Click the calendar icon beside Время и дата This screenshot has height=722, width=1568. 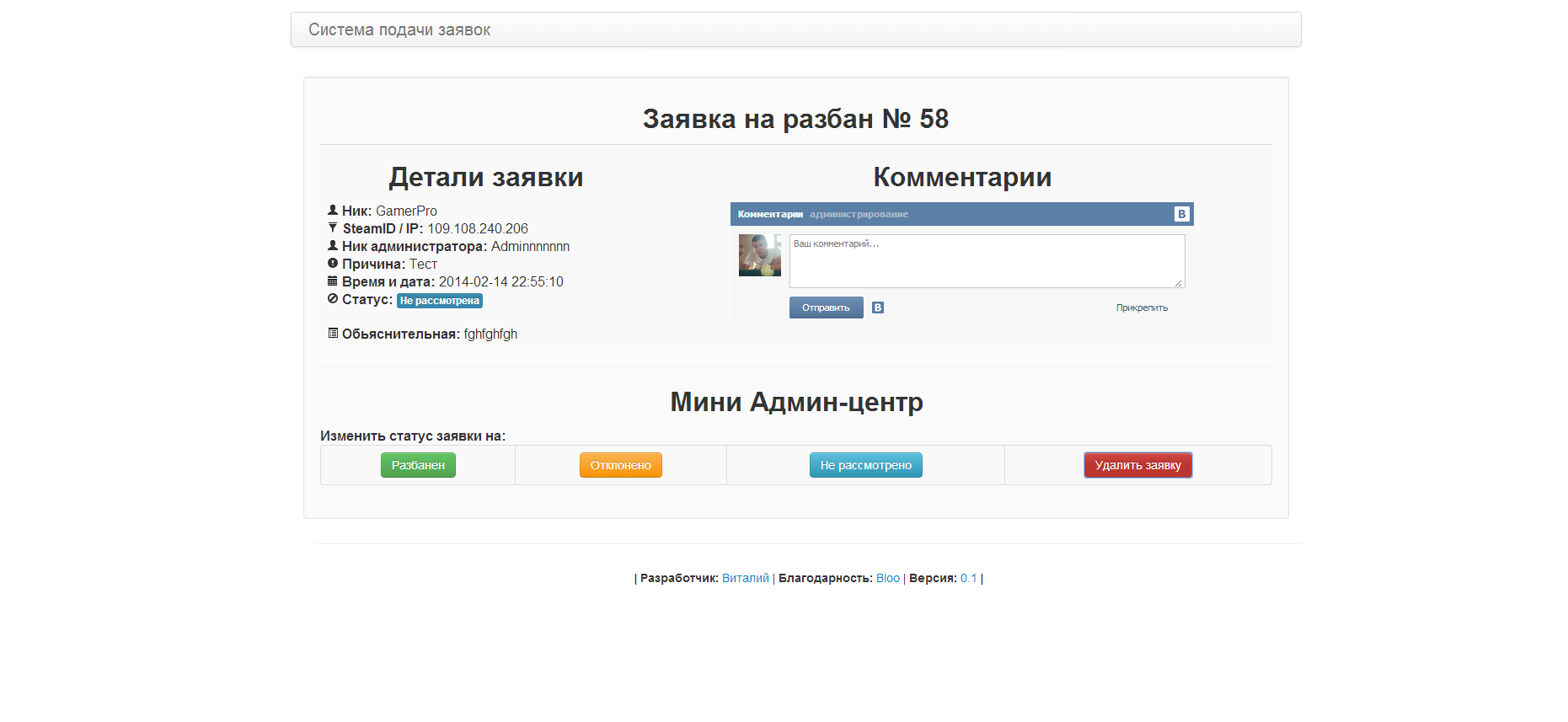(333, 281)
